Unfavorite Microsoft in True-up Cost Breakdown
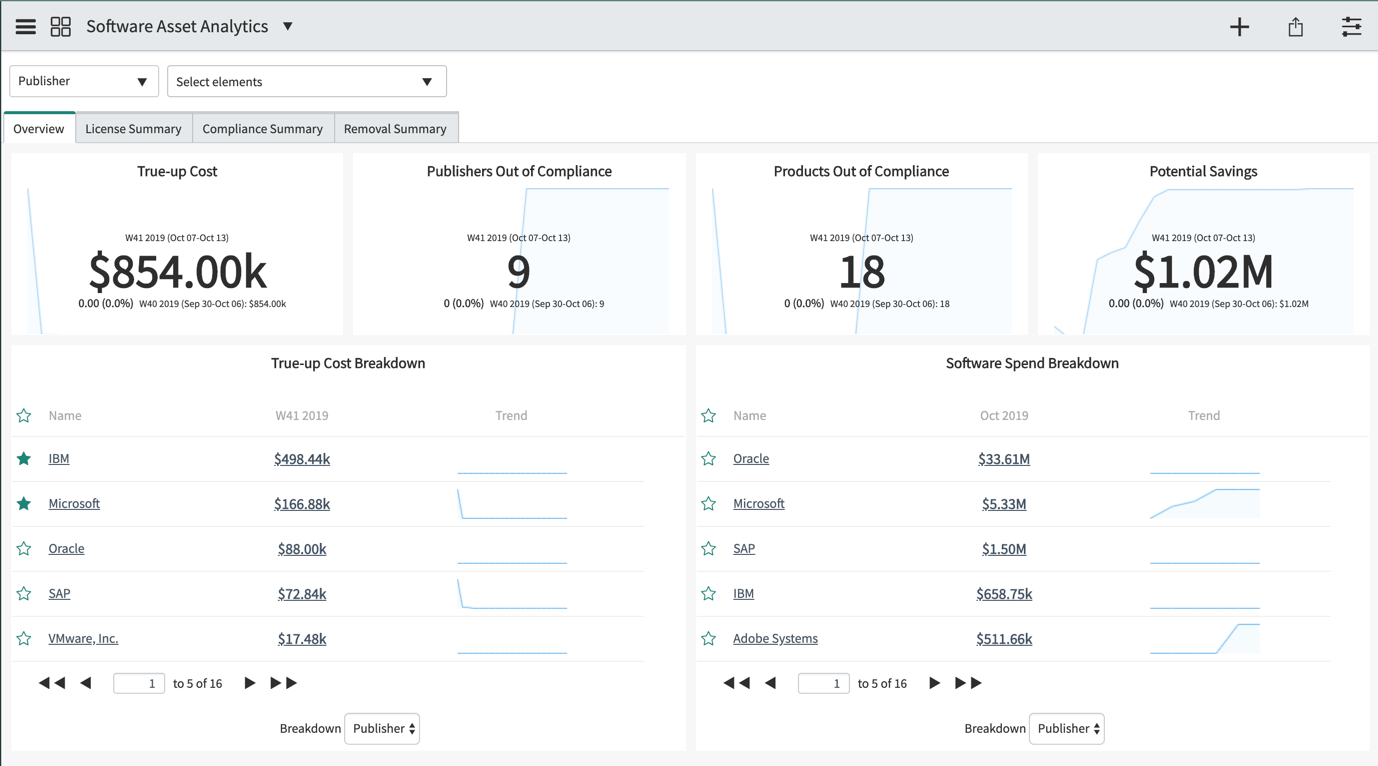 pyautogui.click(x=24, y=504)
